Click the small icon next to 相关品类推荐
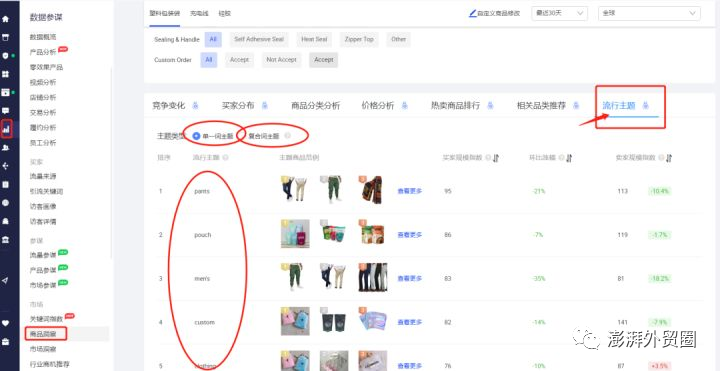The height and width of the screenshot is (371, 720). tap(576, 106)
